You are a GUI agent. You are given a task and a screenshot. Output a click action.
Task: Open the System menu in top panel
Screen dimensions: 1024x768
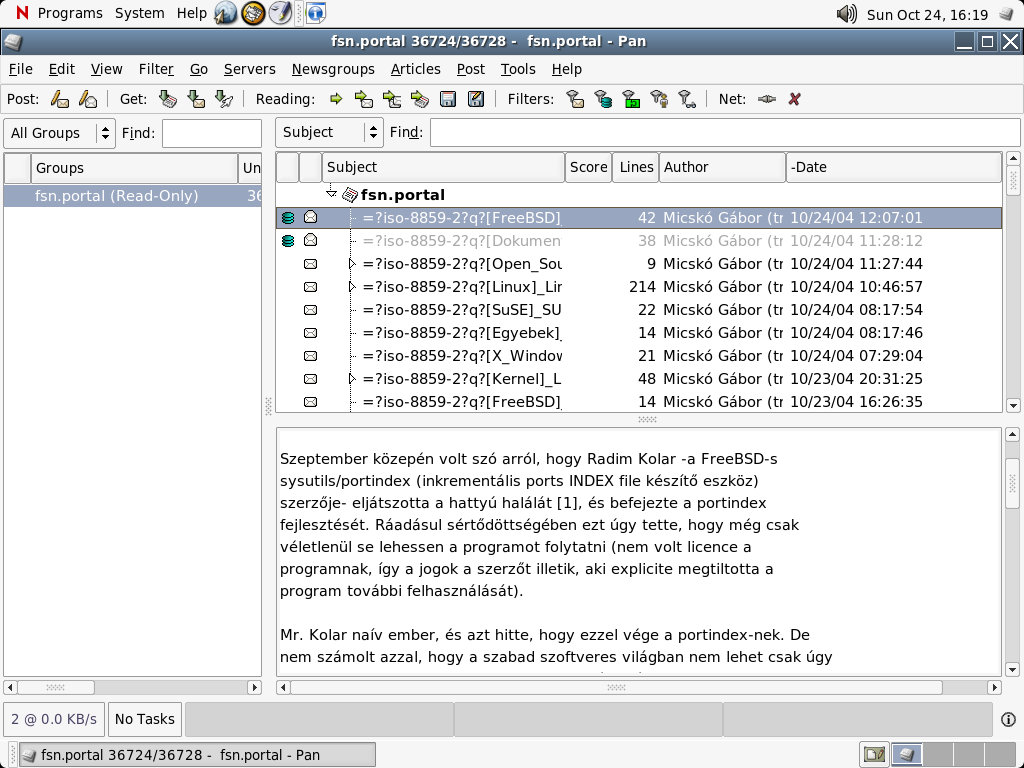tap(139, 13)
